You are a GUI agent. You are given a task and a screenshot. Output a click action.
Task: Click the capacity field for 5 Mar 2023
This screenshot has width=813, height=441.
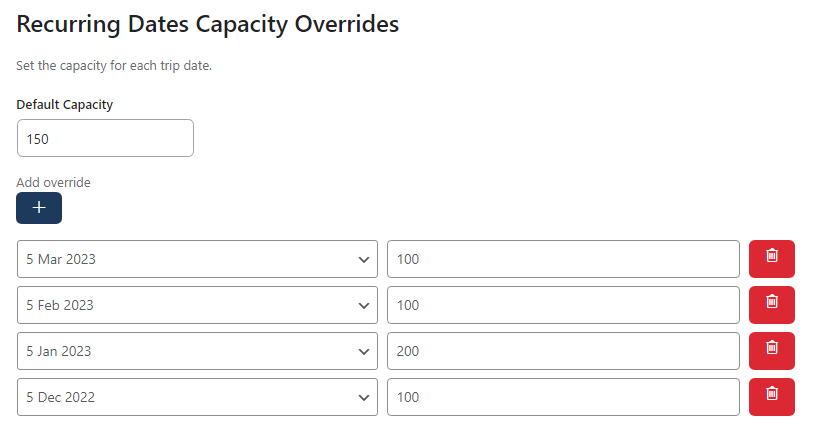click(563, 259)
